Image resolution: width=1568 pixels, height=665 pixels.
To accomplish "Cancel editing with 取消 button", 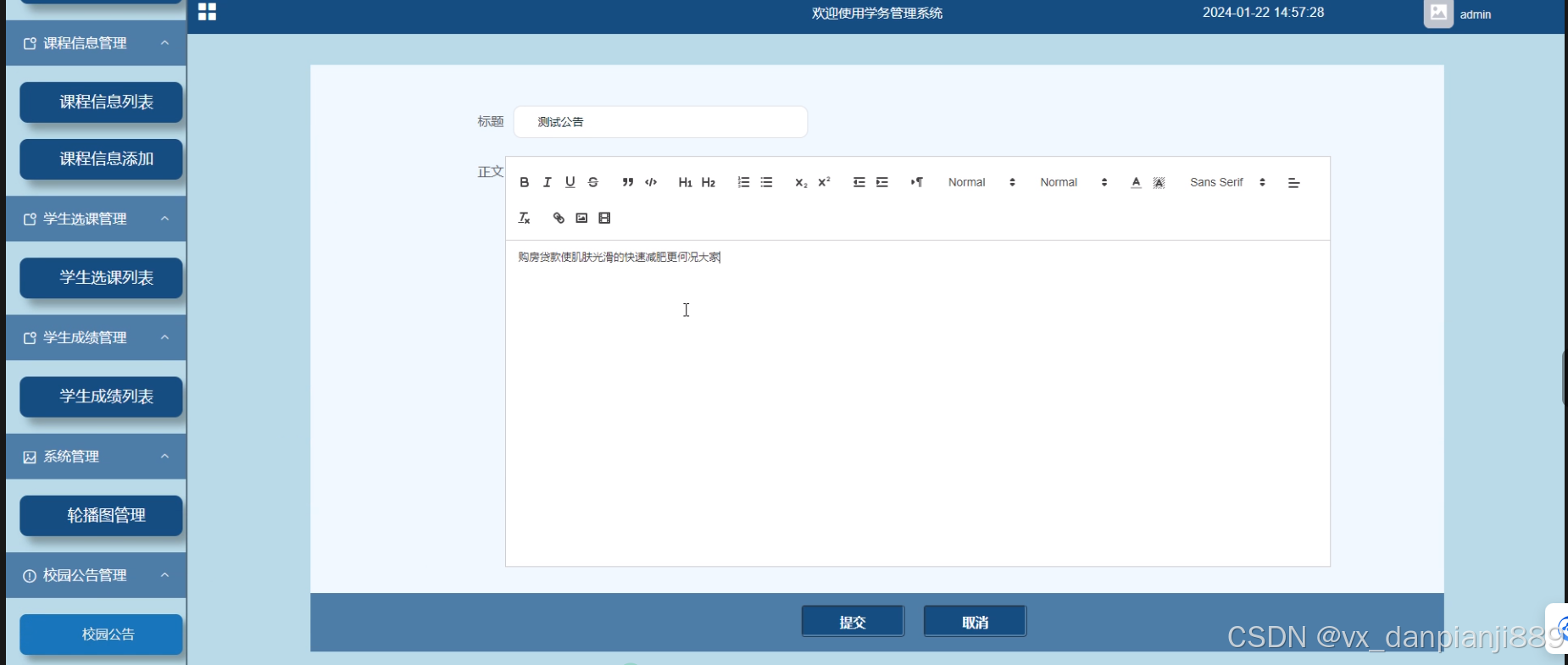I will [975, 622].
